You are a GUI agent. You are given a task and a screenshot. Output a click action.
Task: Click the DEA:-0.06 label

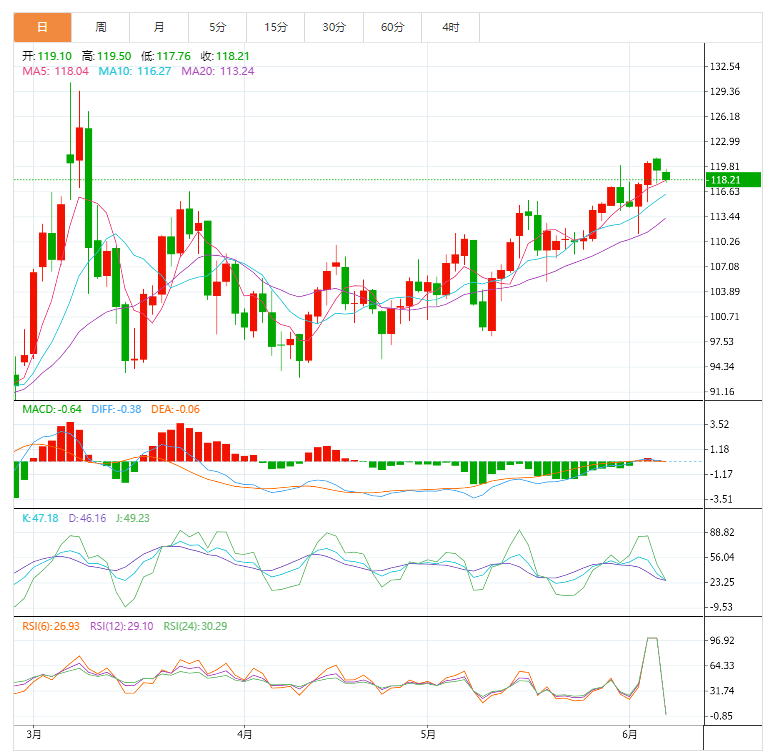175,410
